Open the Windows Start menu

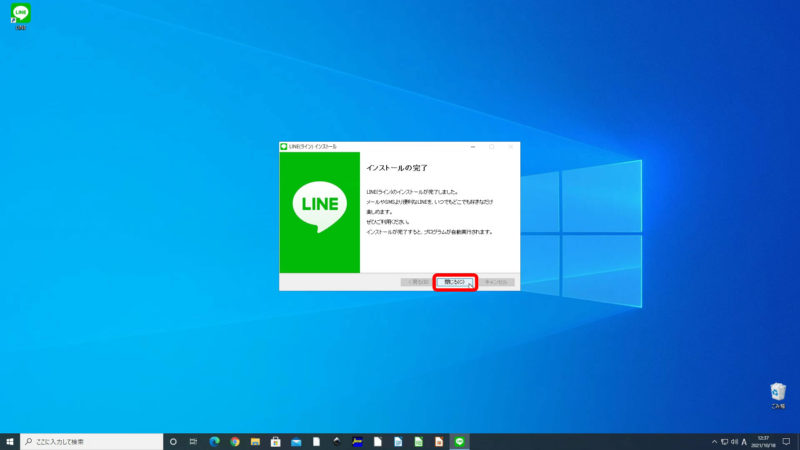[x=10, y=441]
